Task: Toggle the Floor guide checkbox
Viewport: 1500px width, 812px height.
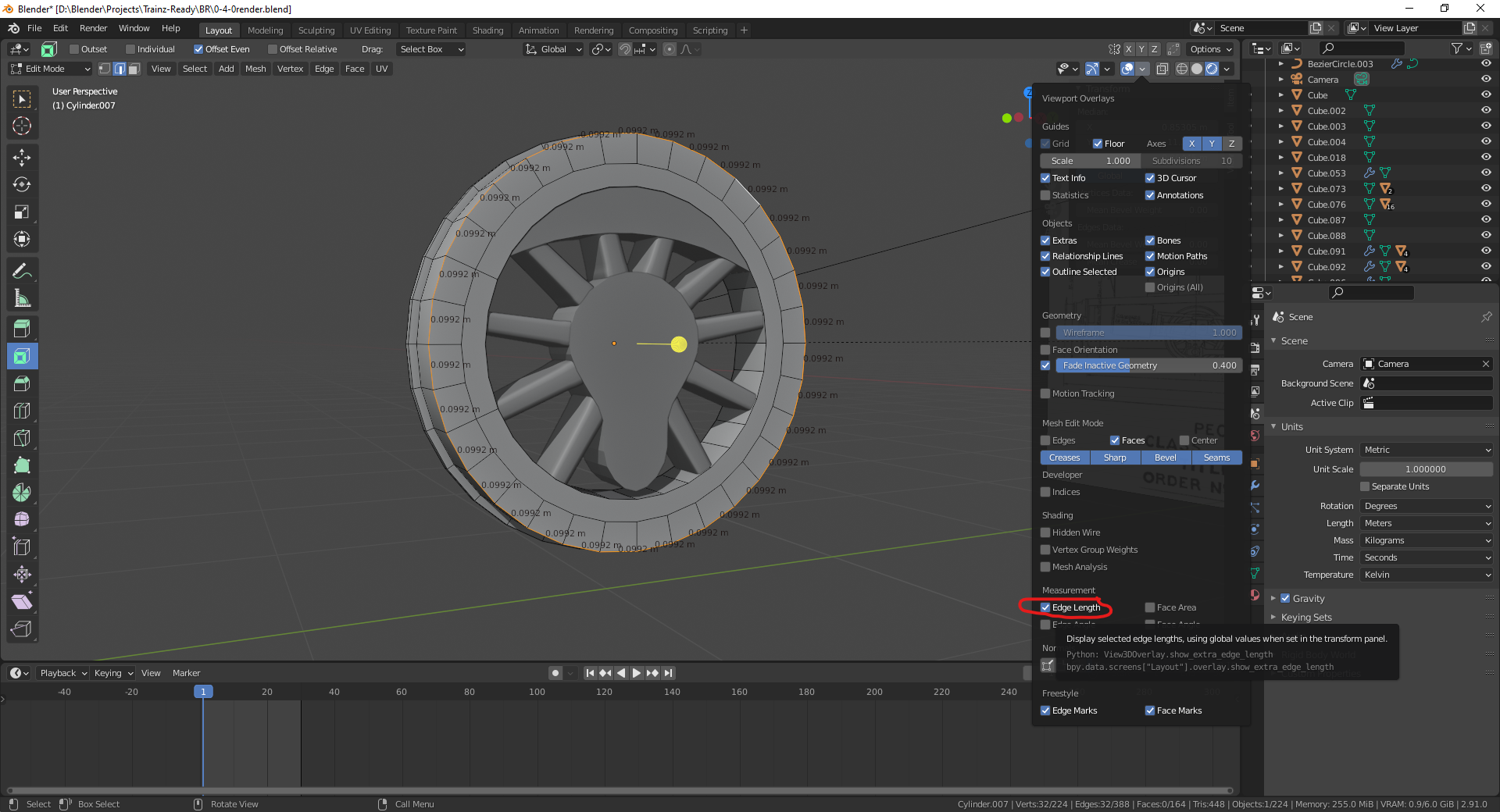Action: pyautogui.click(x=1098, y=144)
